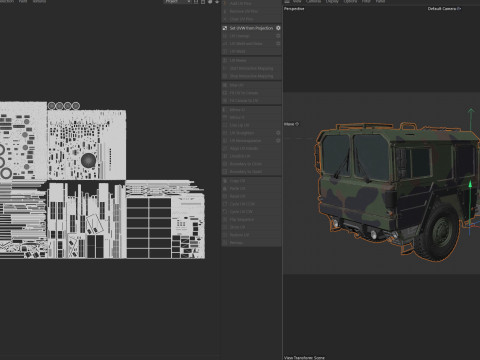Click the large round UV island
Screen dimensions: 480x360
click(88, 160)
